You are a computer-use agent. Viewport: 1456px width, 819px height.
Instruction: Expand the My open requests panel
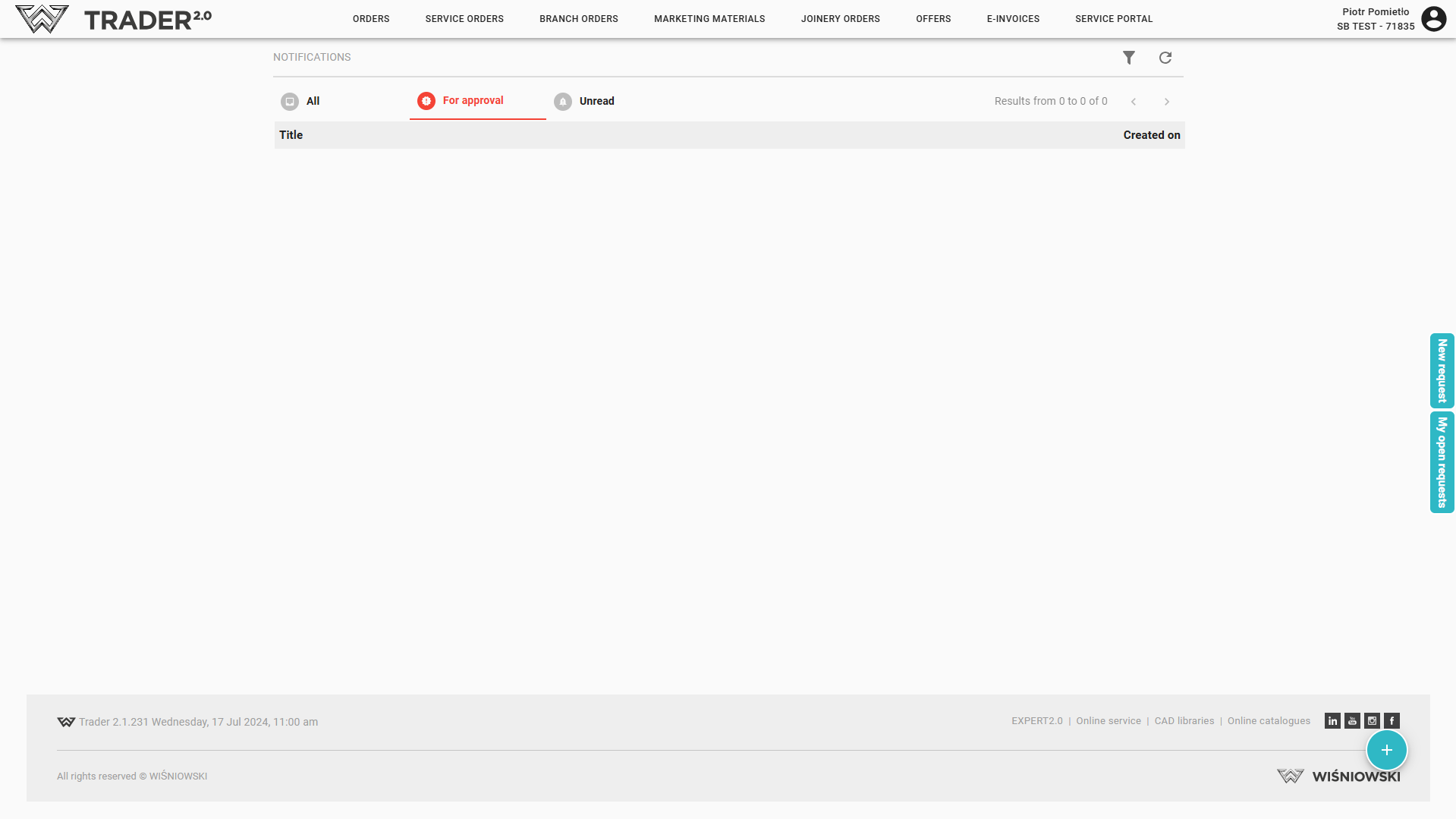tap(1442, 462)
